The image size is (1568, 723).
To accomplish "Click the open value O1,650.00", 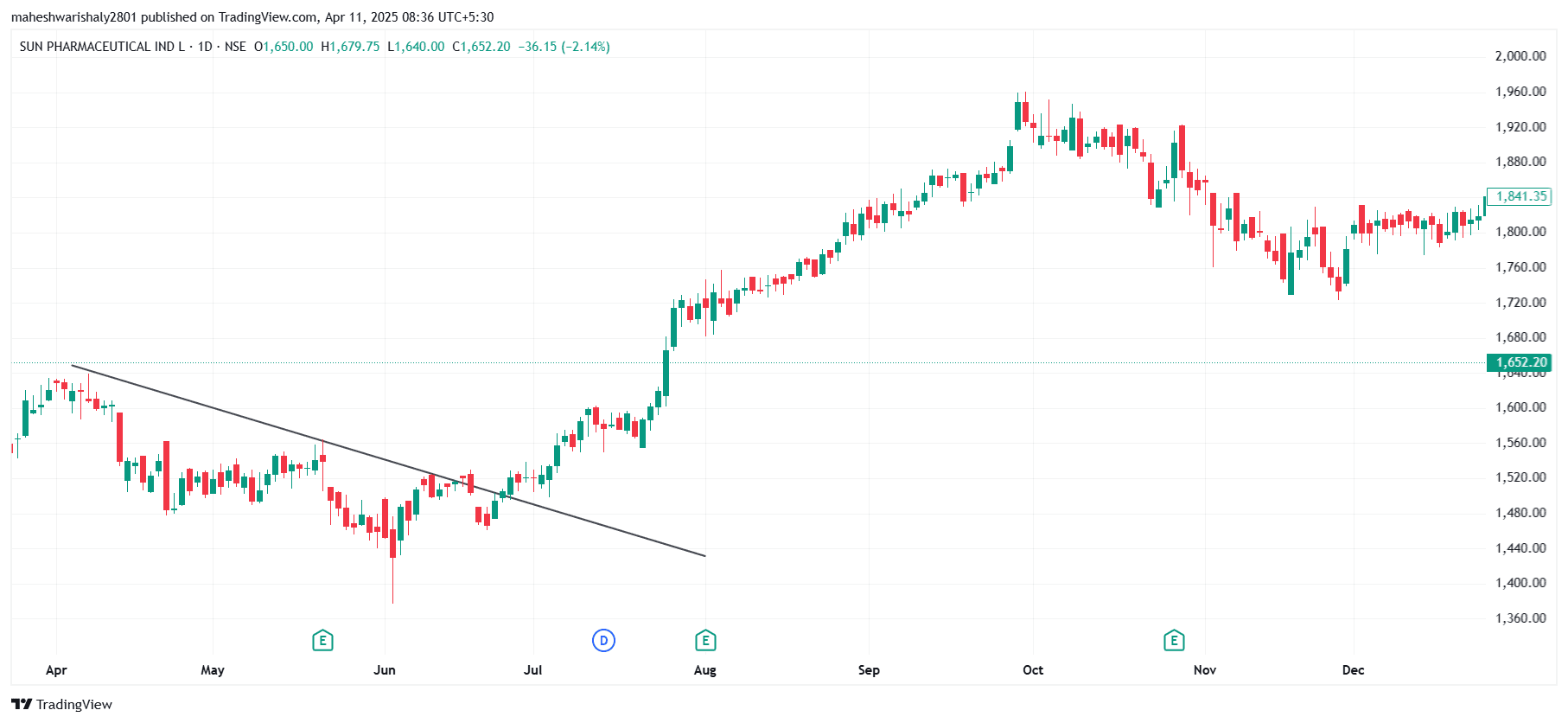I will [284, 47].
